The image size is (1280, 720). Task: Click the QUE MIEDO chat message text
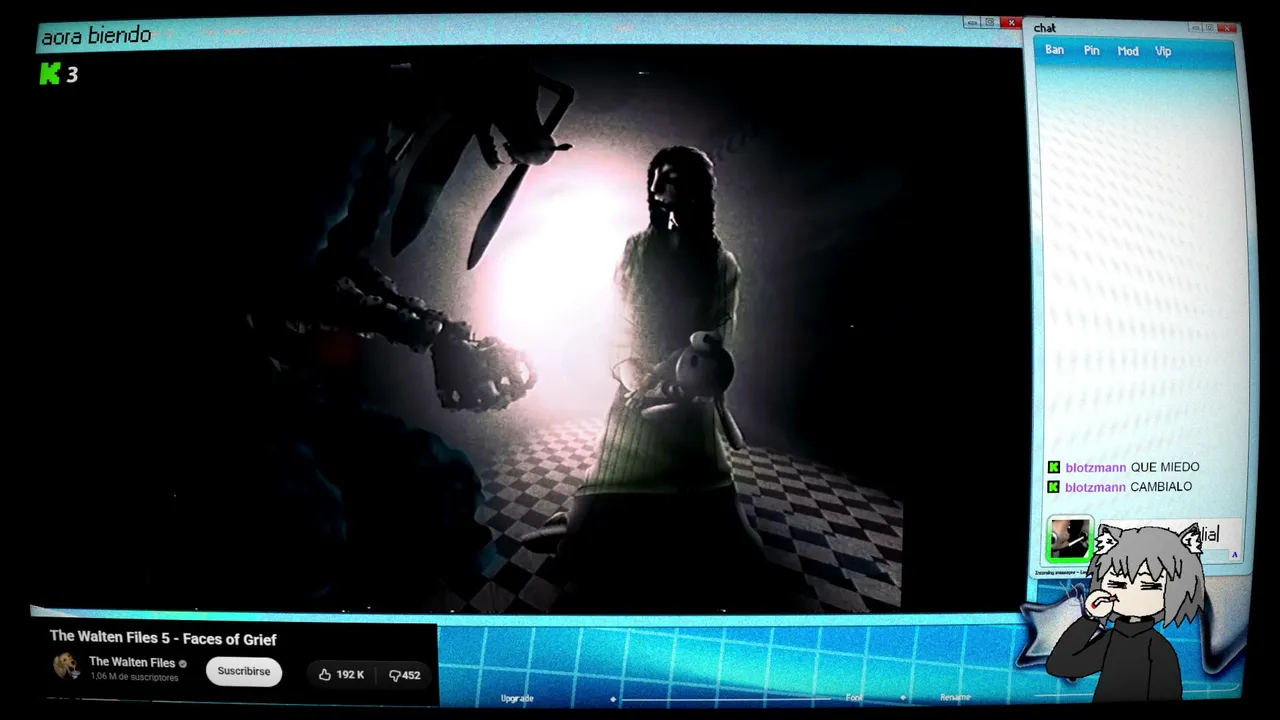(x=1165, y=467)
